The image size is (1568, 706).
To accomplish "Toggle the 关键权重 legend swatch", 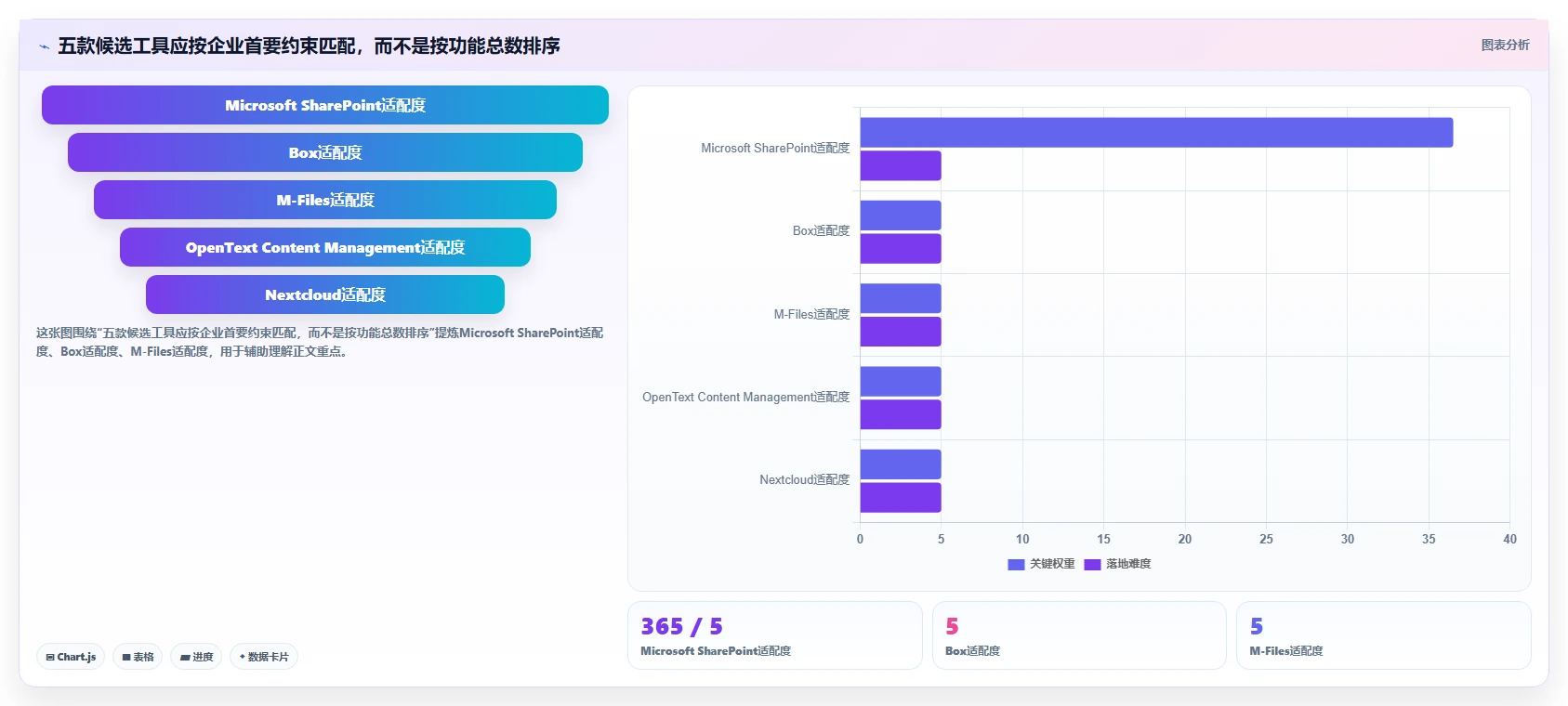I will [1016, 564].
